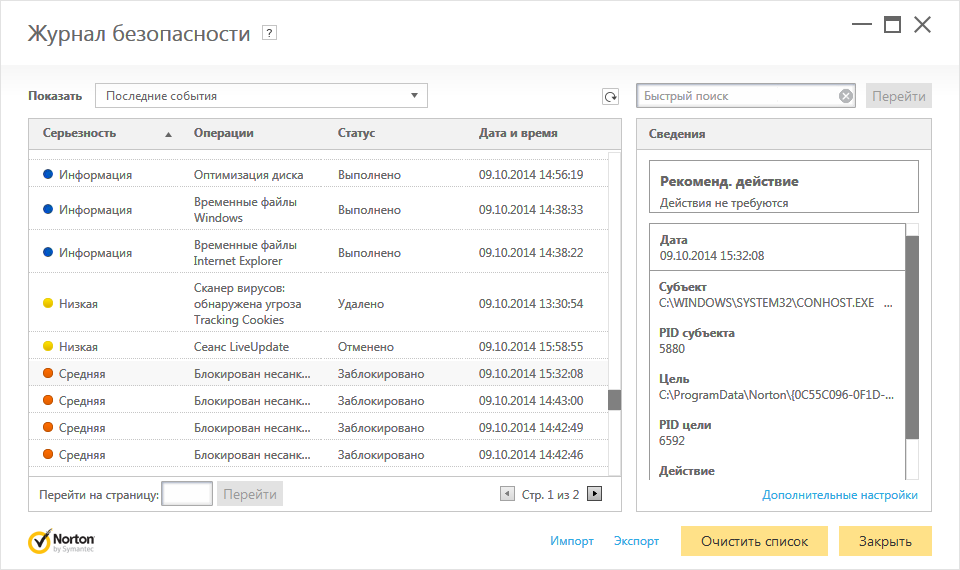Click the severity sort arrow indicator

(168, 134)
